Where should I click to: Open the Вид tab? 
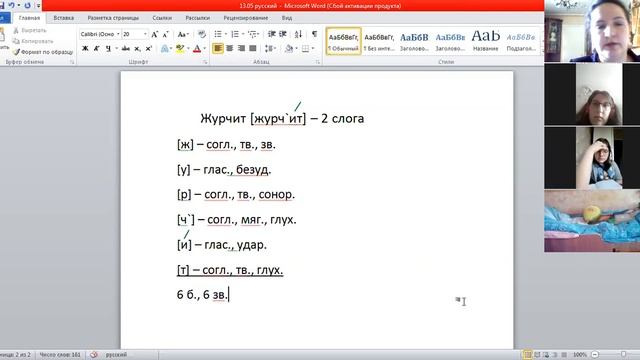point(287,18)
